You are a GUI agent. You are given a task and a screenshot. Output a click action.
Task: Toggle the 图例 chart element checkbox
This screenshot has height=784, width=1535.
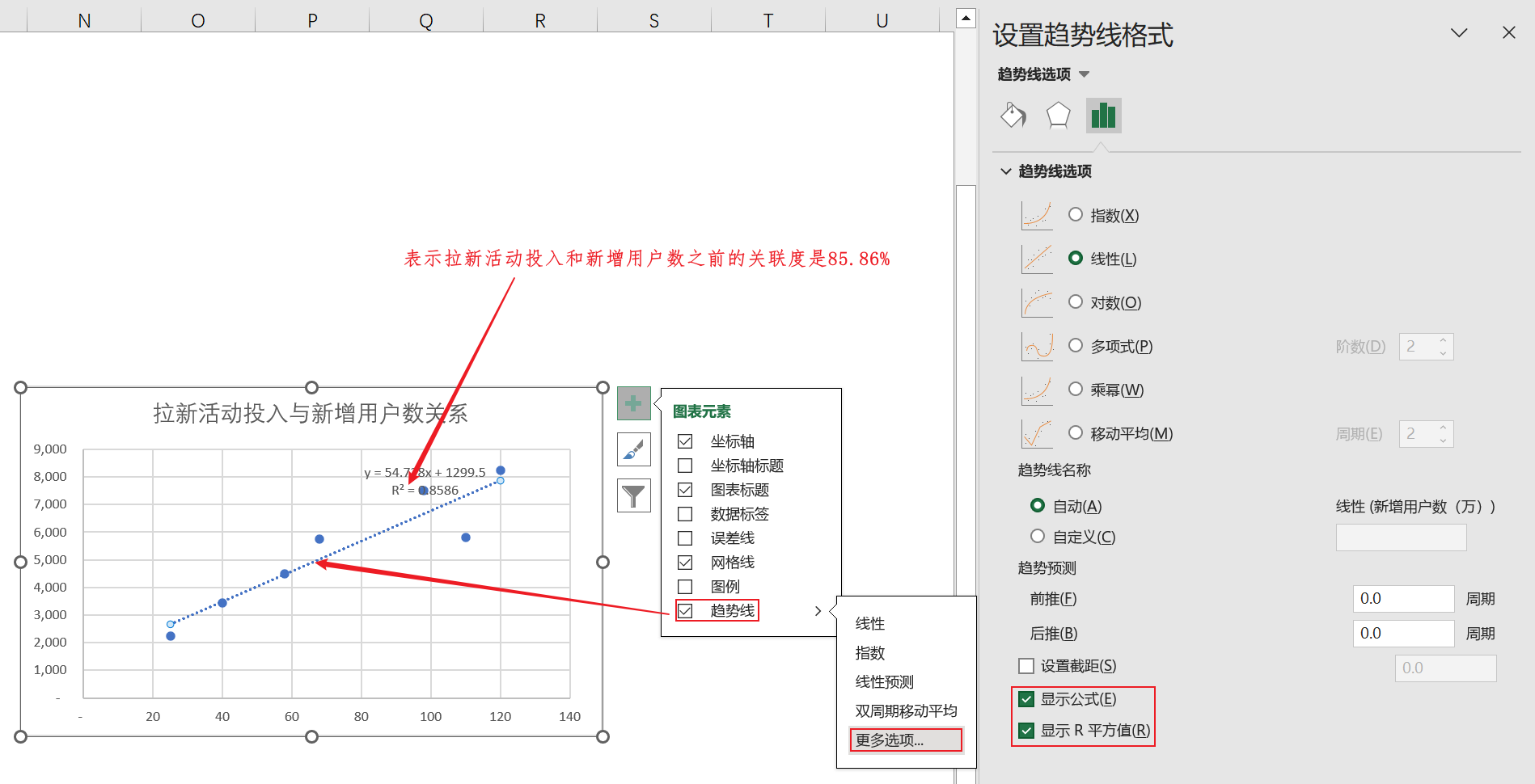pos(685,587)
